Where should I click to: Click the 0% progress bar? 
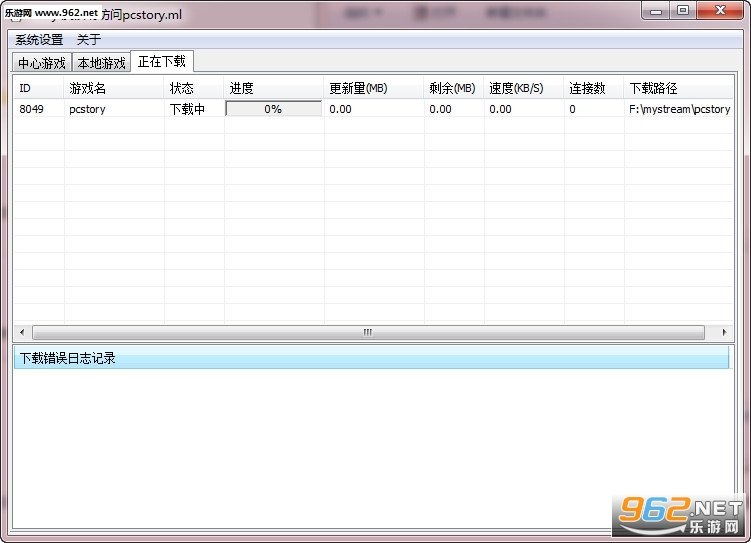(x=273, y=109)
